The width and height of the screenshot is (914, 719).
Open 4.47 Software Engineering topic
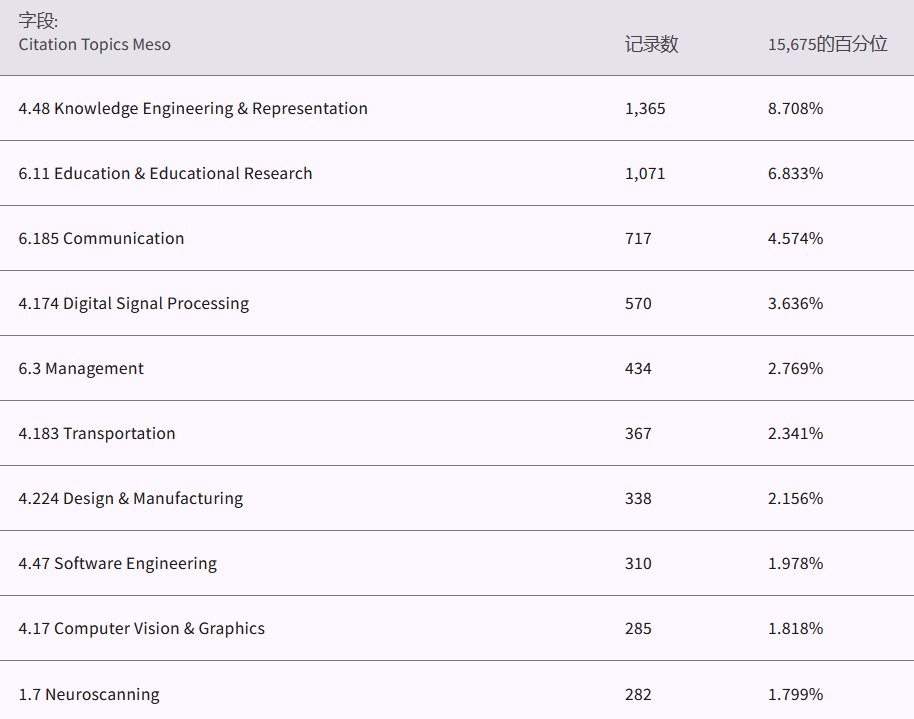117,563
